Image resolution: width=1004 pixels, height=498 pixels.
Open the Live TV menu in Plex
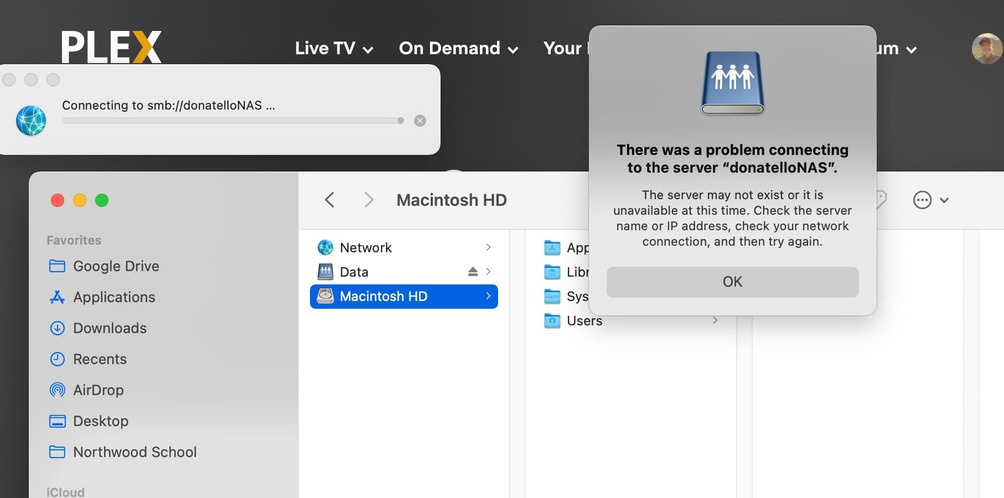(334, 49)
